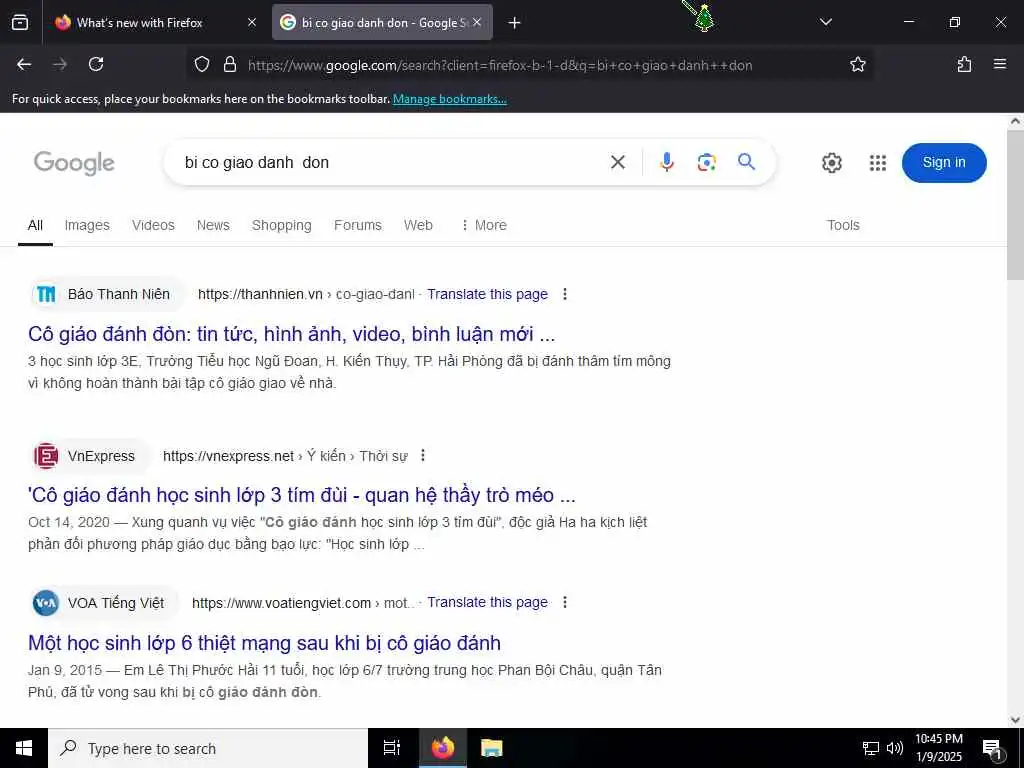Click the page vertical scrollbar thumb
Viewport: 1024px width, 768px height.
coord(1016,204)
